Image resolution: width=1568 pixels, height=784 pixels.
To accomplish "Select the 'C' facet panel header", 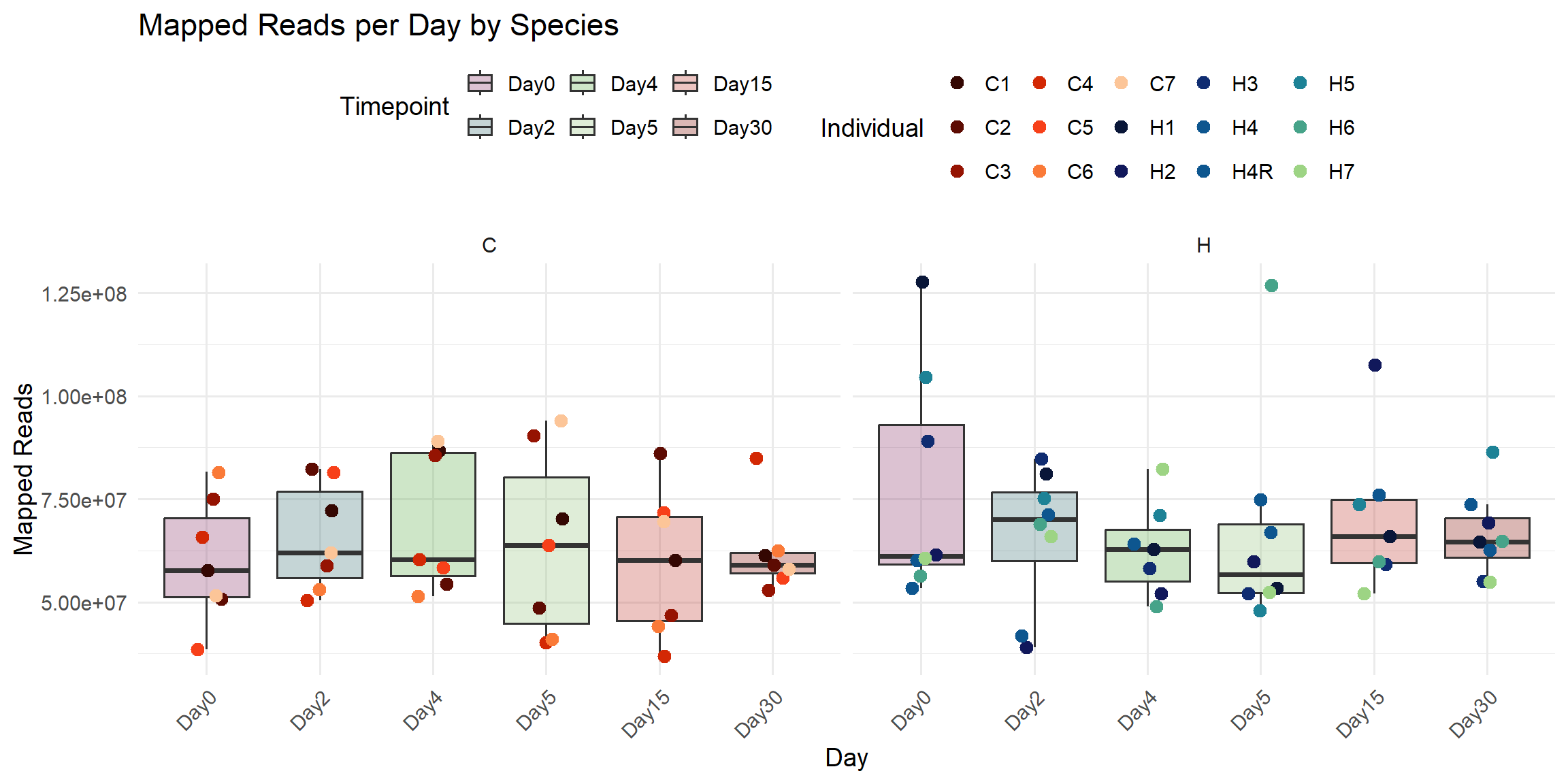I will [x=489, y=245].
